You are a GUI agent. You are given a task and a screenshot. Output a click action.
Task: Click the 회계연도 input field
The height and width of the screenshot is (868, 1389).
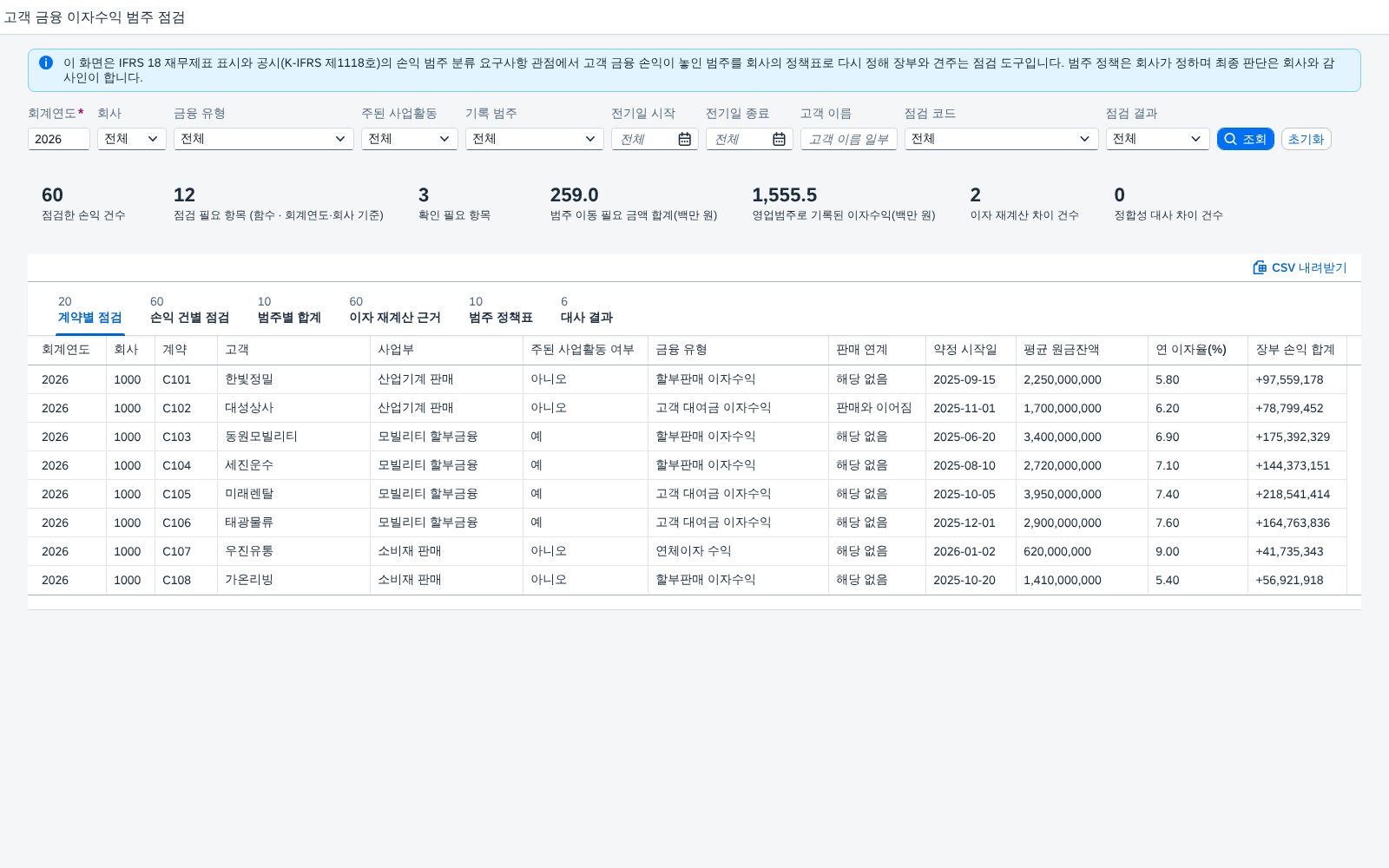pos(59,139)
